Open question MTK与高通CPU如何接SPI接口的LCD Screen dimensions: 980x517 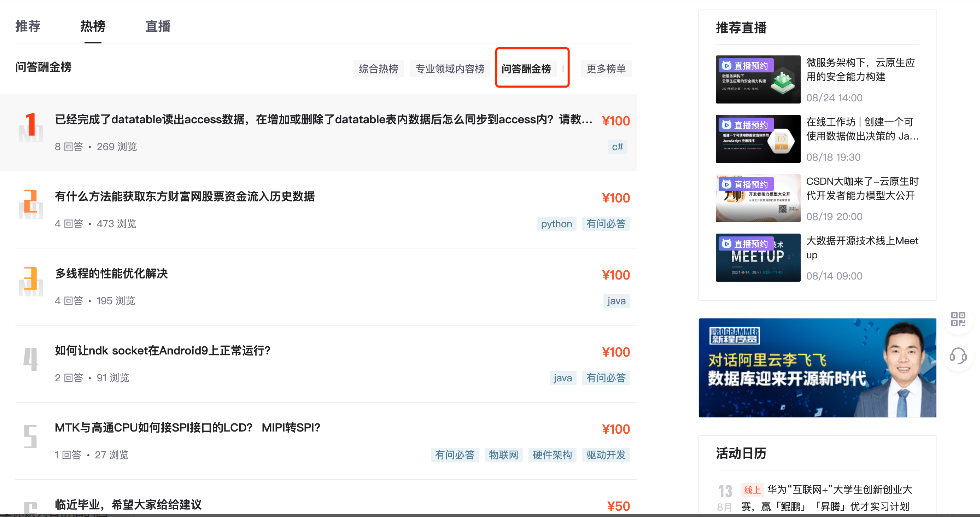point(188,428)
